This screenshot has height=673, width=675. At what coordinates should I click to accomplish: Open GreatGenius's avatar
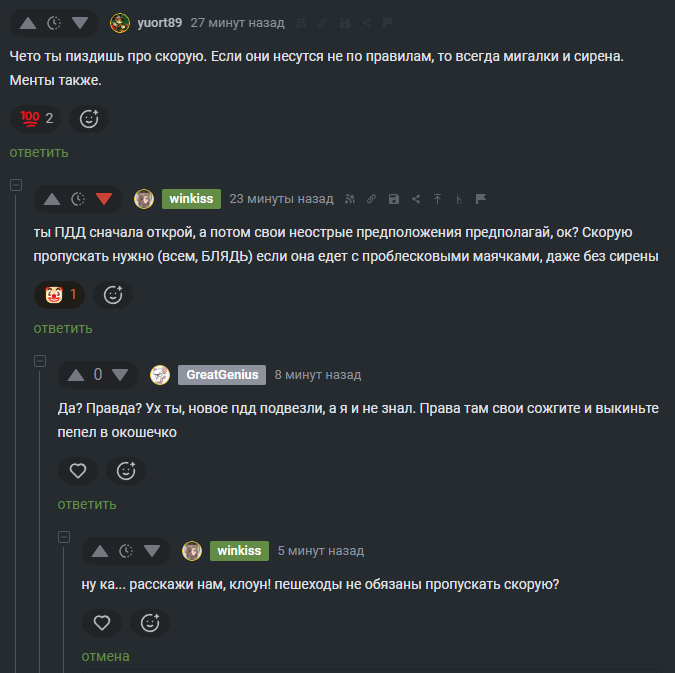pyautogui.click(x=160, y=375)
